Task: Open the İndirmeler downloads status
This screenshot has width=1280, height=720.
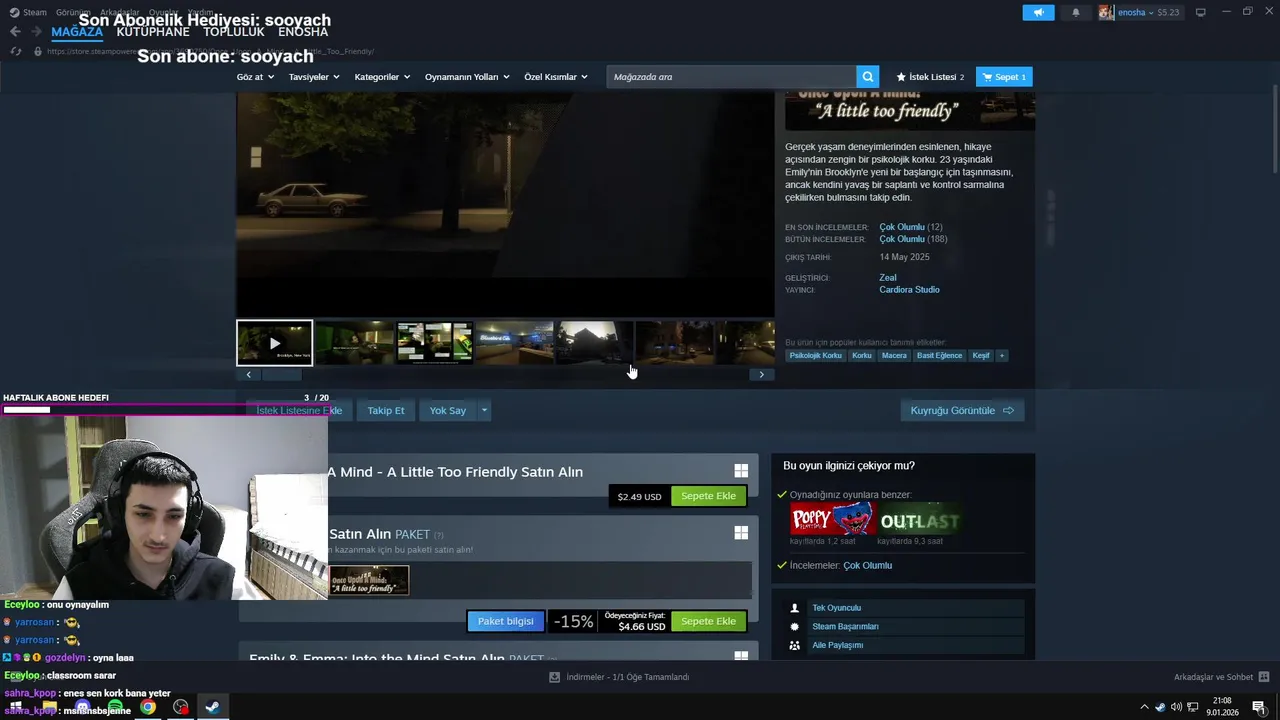Action: (619, 677)
